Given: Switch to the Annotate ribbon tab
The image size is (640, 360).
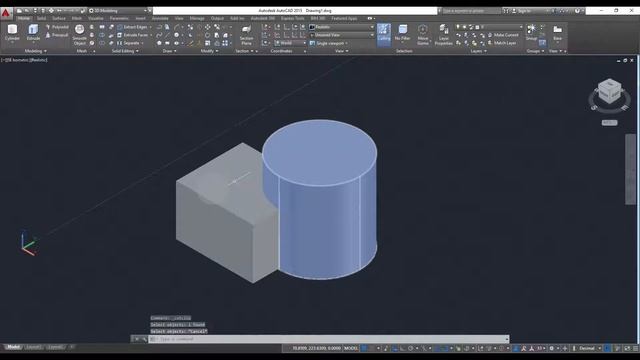Looking at the screenshot, I should pos(160,18).
